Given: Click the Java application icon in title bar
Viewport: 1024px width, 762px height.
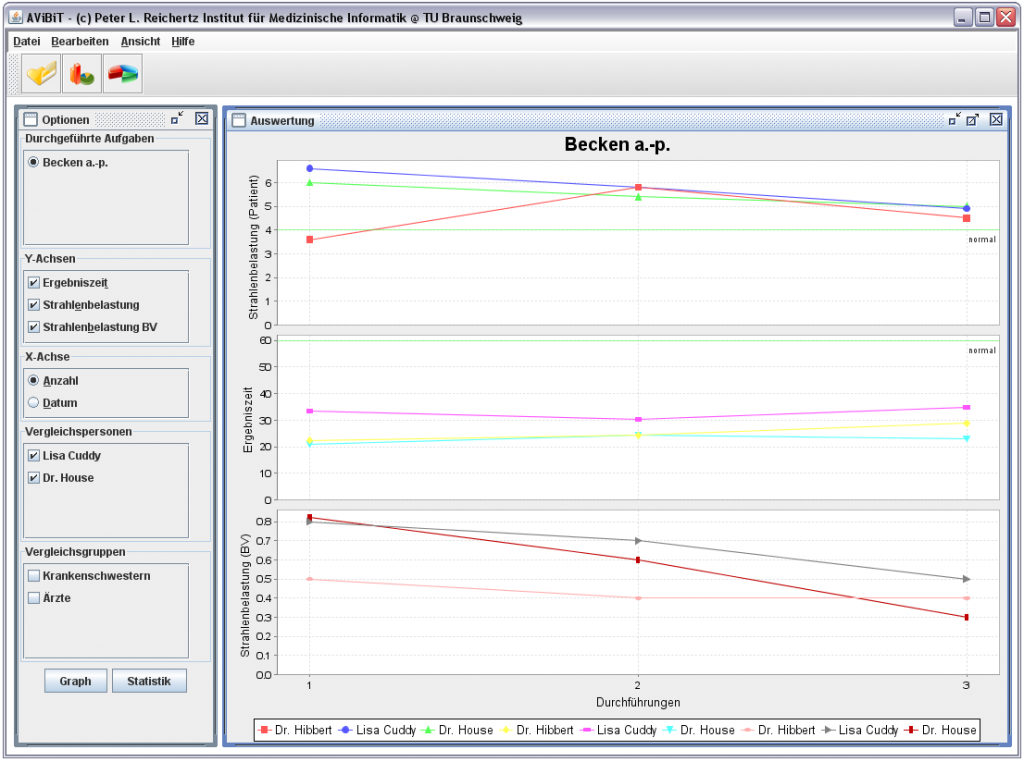Looking at the screenshot, I should 16,17.
